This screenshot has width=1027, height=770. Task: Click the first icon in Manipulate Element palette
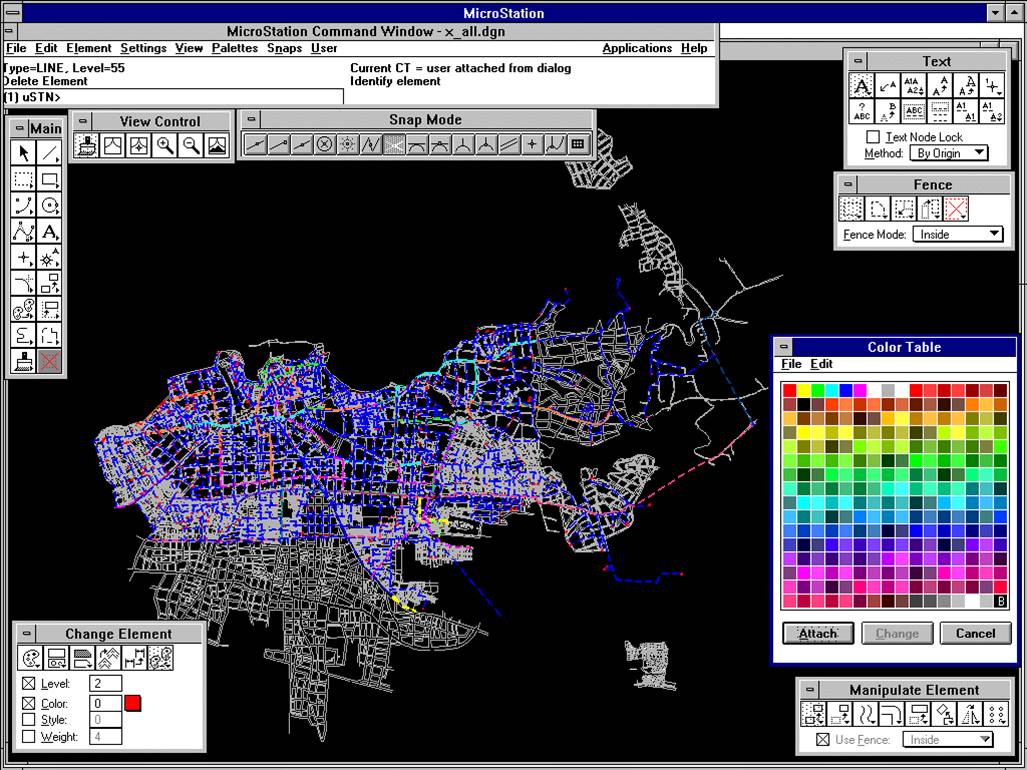point(813,714)
